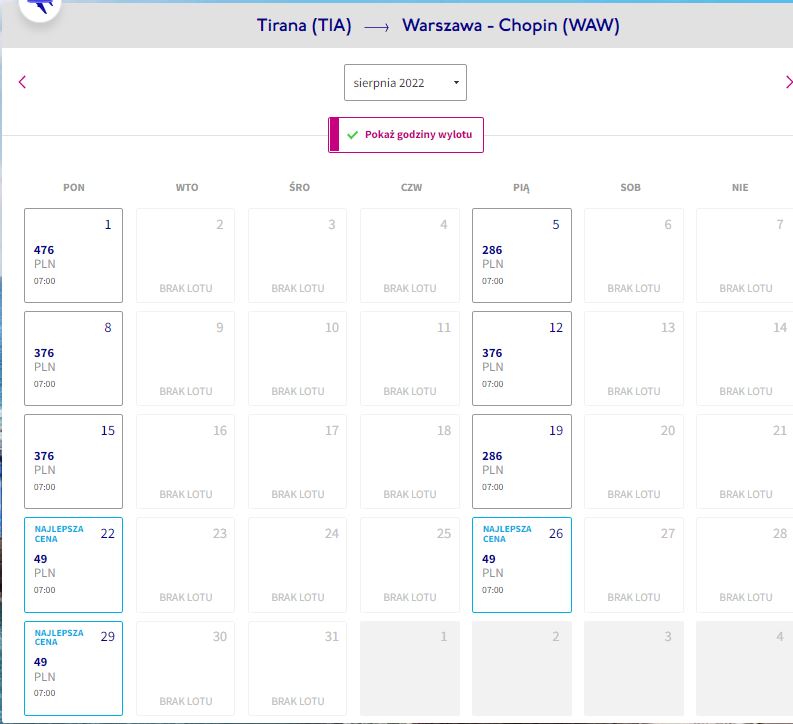Click greyed September 2 cell
793x724 pixels.
click(521, 668)
